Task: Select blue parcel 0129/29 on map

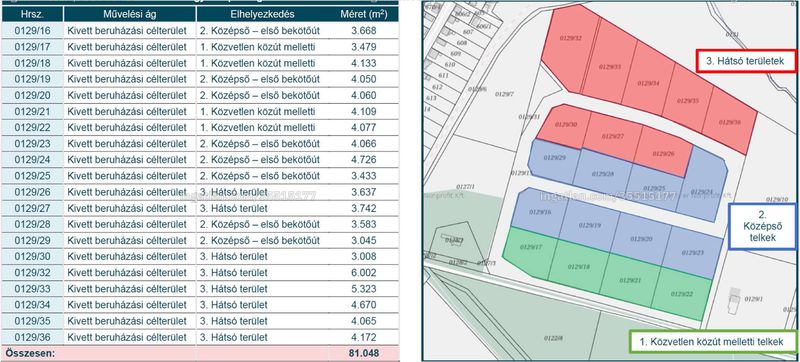Action: tap(554, 160)
